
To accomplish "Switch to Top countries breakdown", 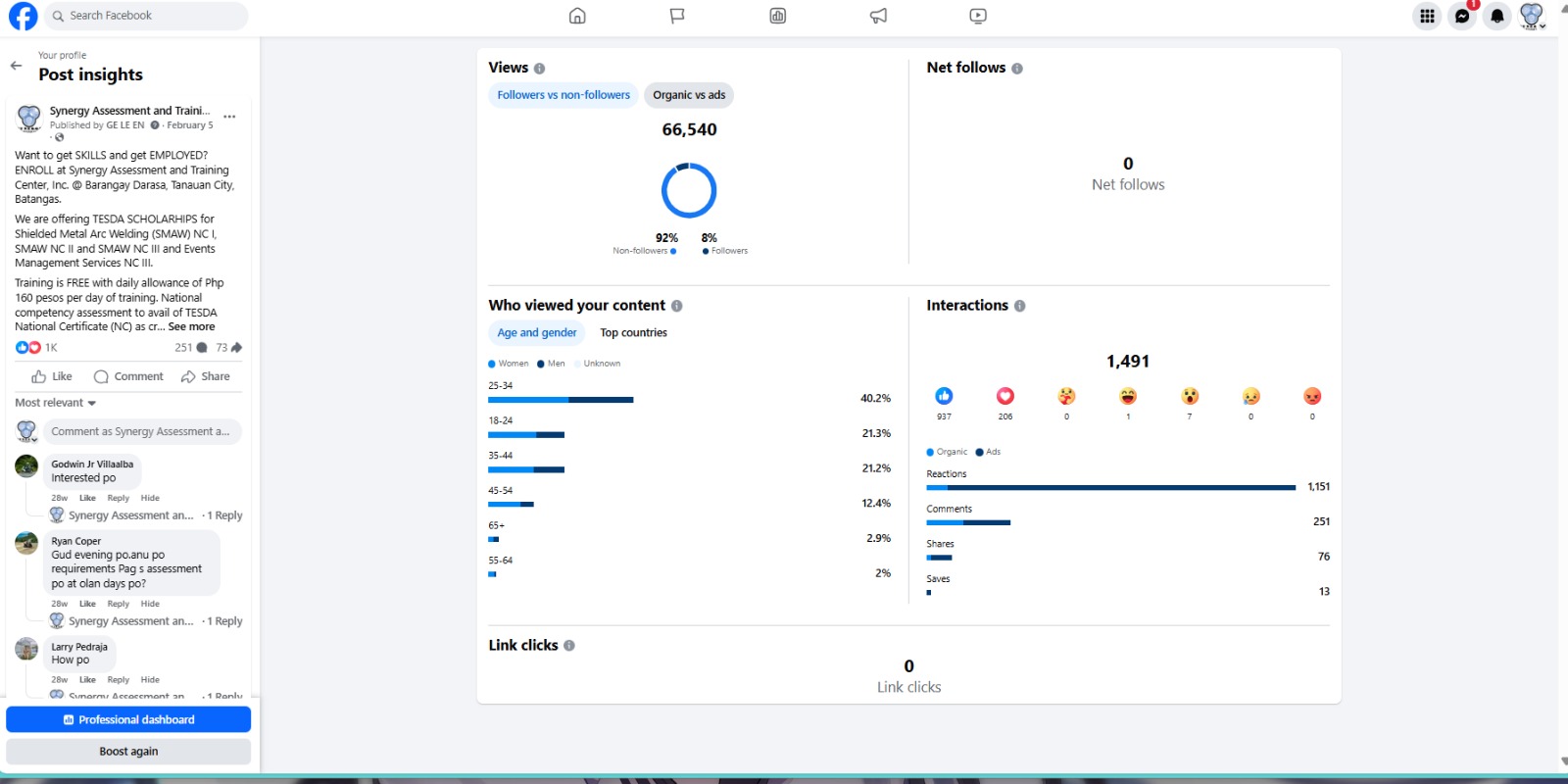I will pyautogui.click(x=634, y=333).
